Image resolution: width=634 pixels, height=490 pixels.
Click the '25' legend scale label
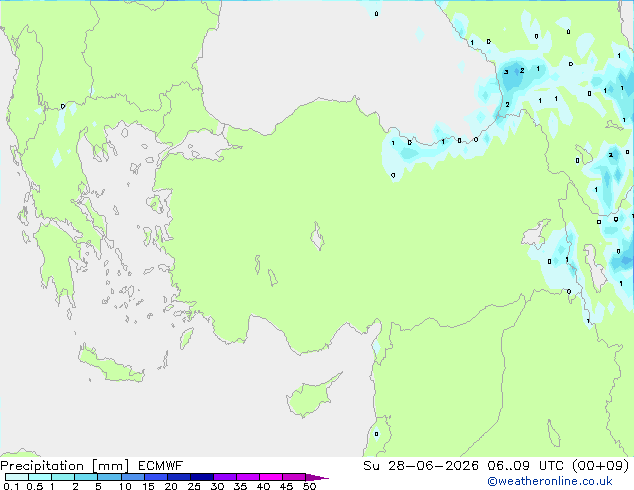194,486
